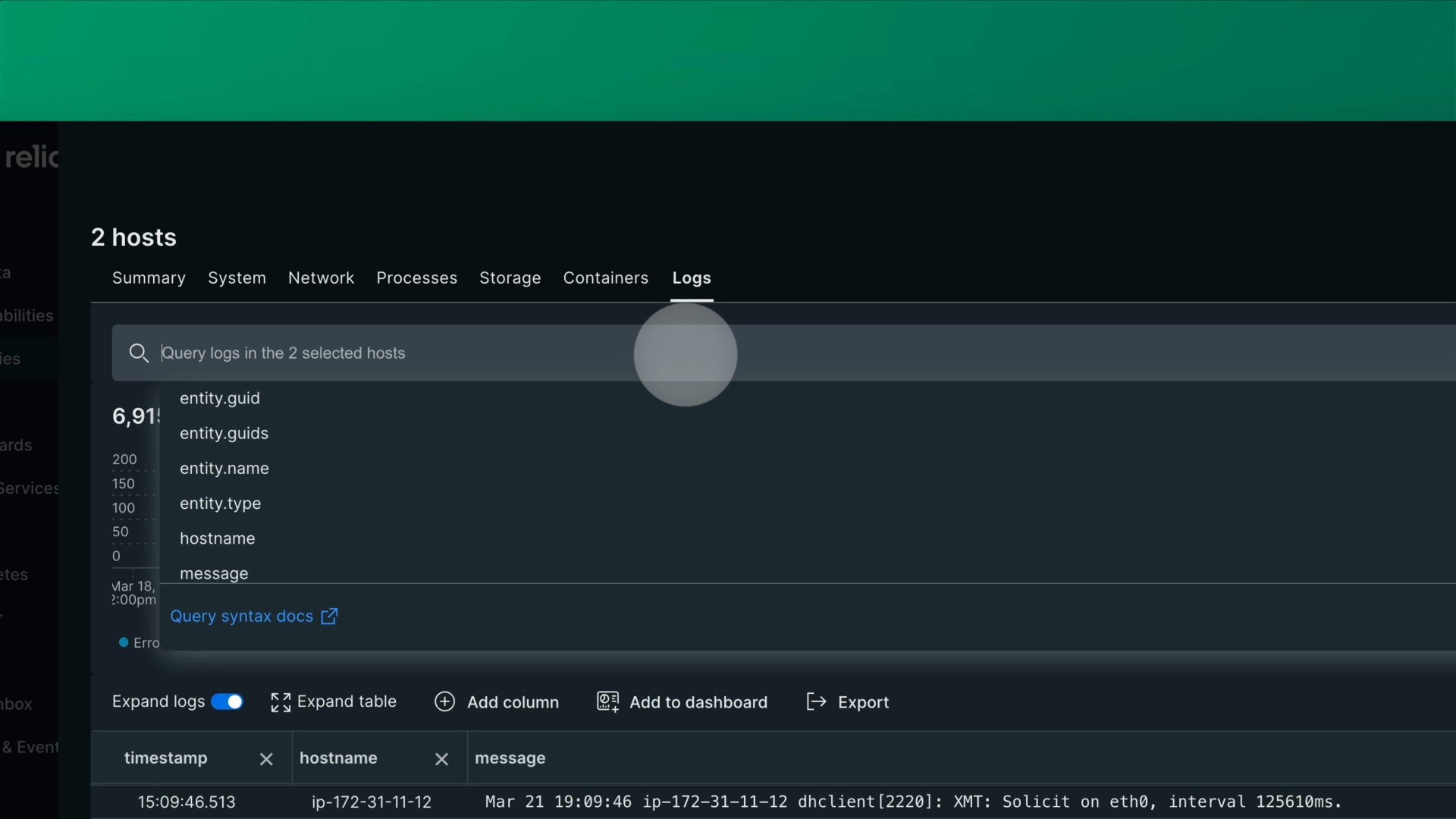The height and width of the screenshot is (819, 1456).
Task: Remove the hostname column with X
Action: coord(442,759)
